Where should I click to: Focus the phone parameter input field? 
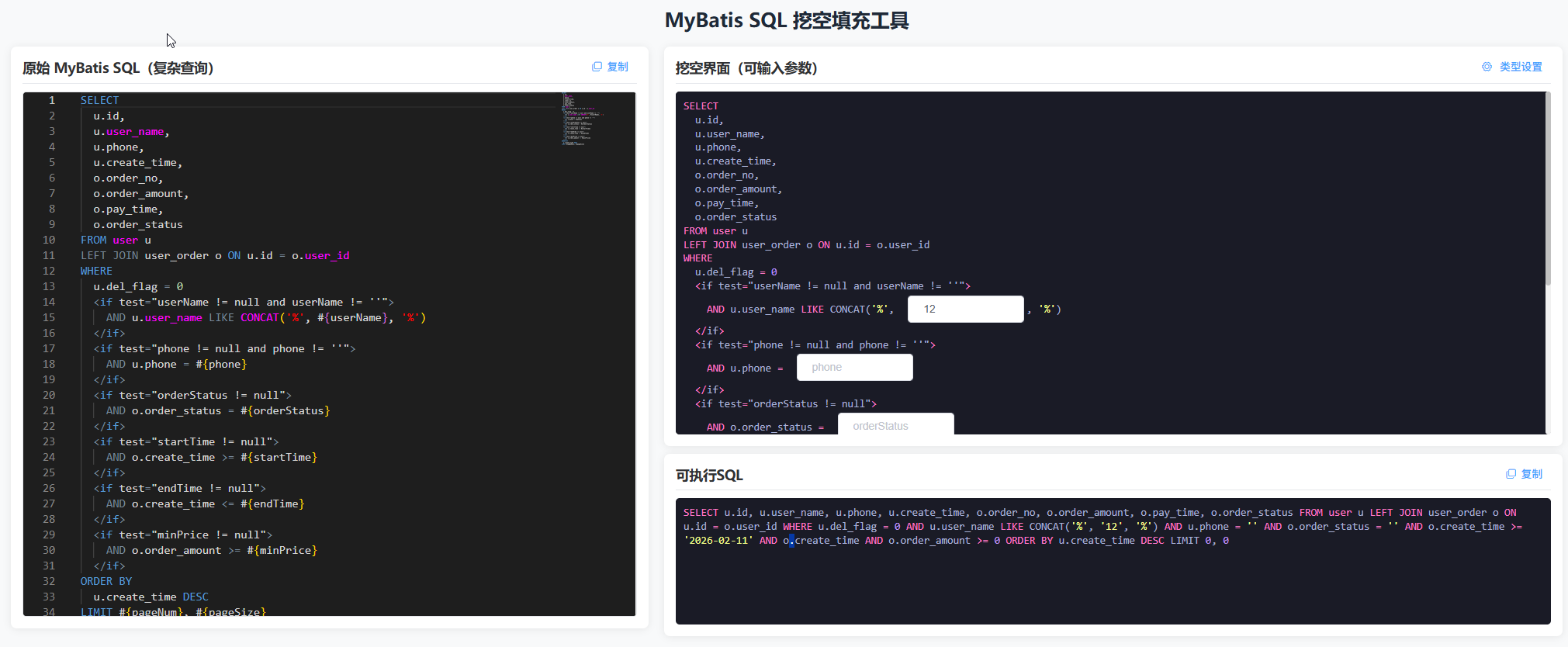pyautogui.click(x=854, y=368)
